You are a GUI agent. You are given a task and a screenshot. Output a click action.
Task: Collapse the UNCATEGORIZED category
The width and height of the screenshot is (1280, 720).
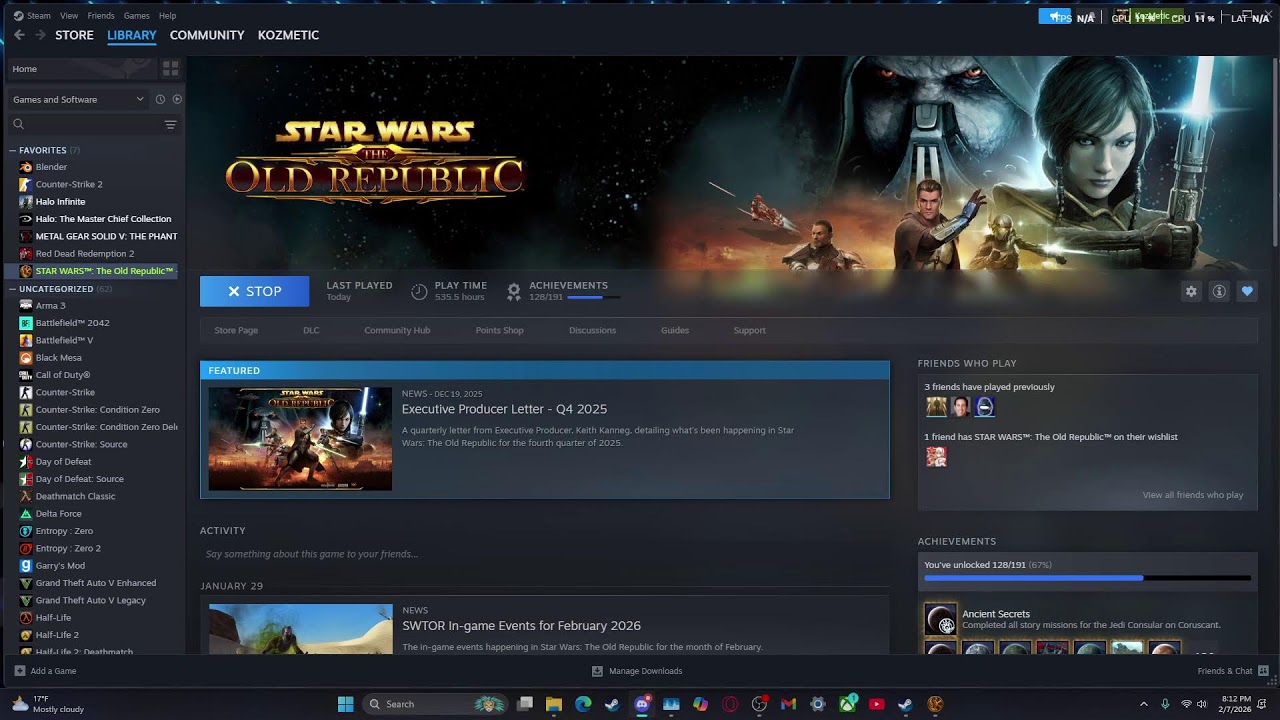(12, 289)
